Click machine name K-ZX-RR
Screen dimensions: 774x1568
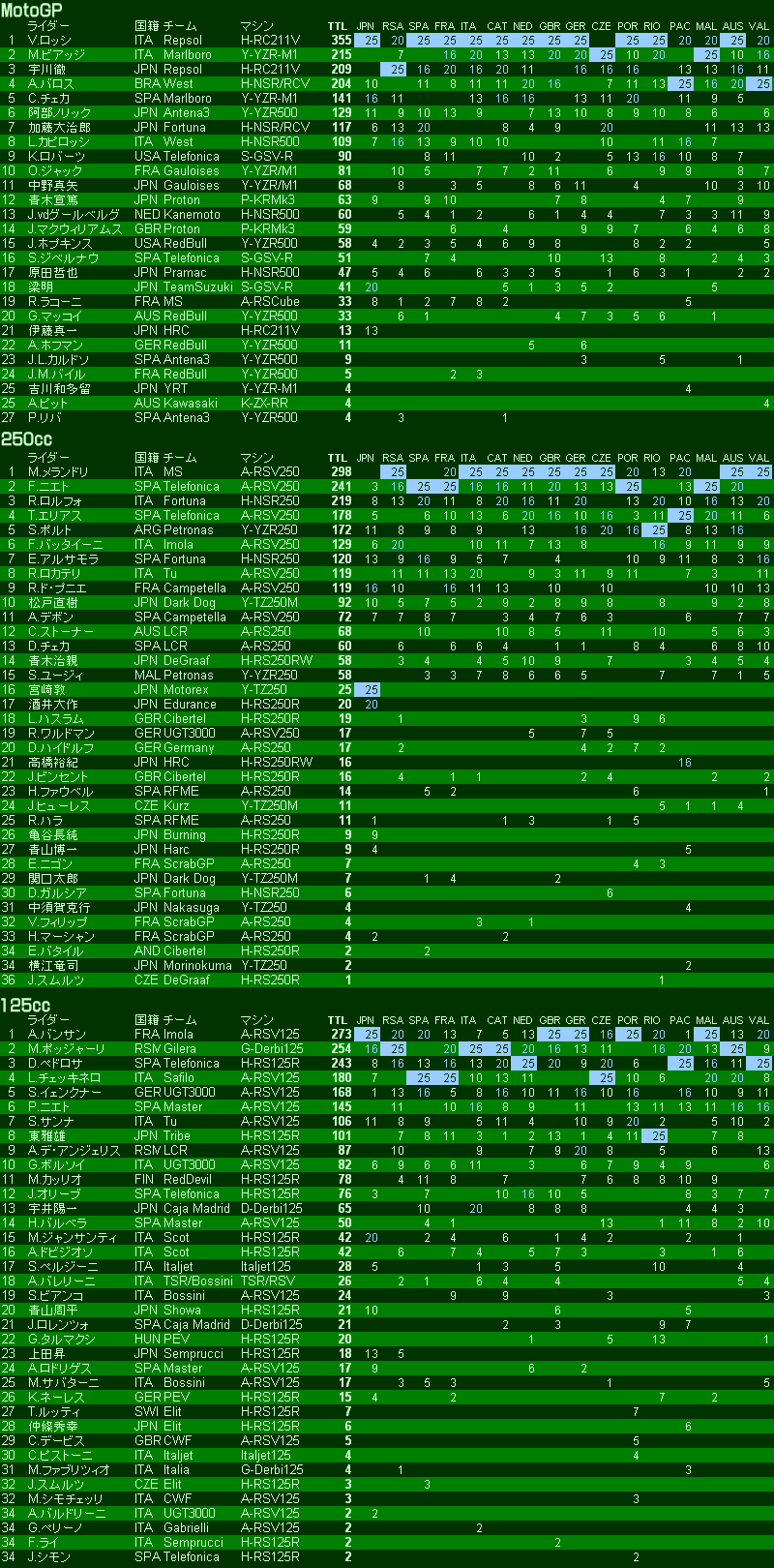coord(264,404)
